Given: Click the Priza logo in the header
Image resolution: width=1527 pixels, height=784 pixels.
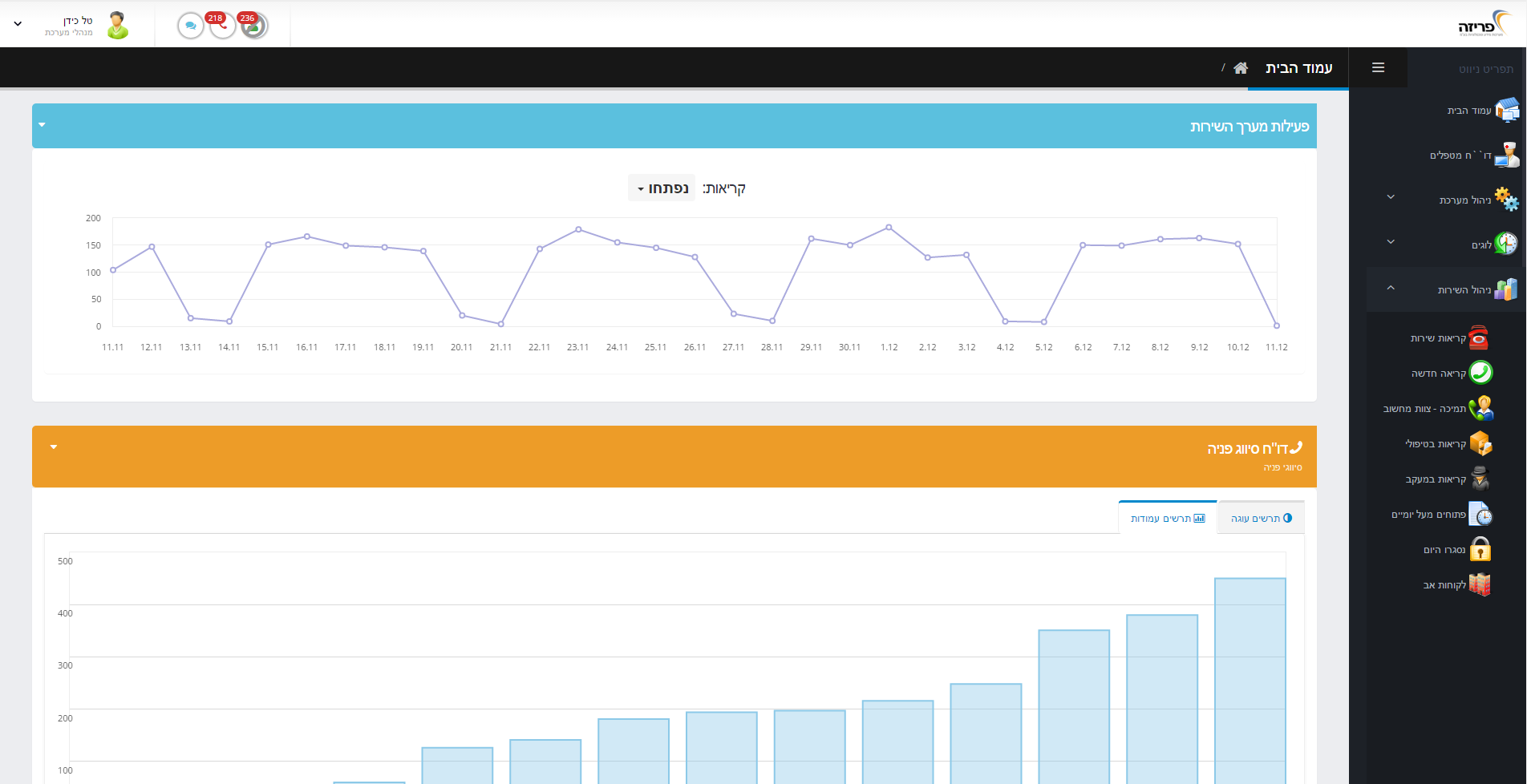Looking at the screenshot, I should (1484, 24).
